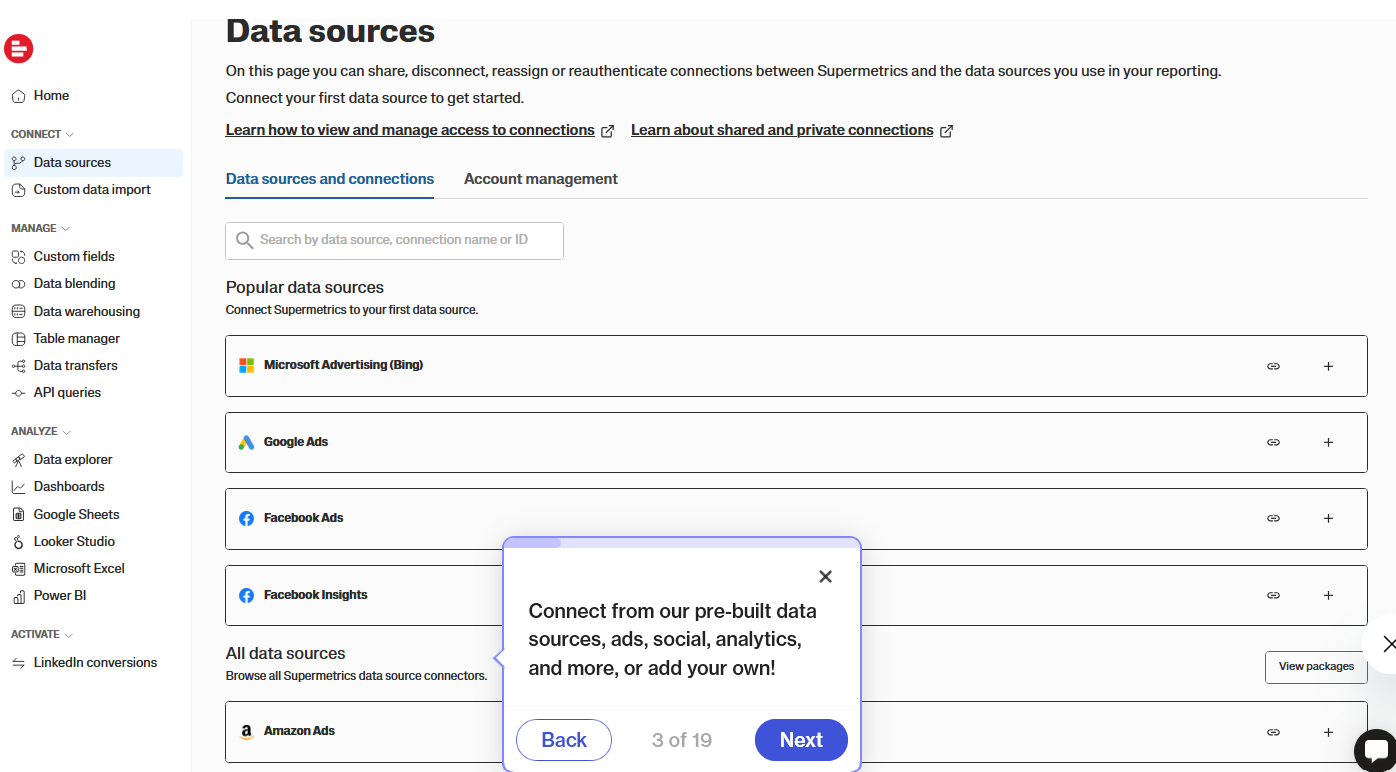This screenshot has height=772, width=1396.
Task: Click the Amazon Ads logo
Action: 246,732
